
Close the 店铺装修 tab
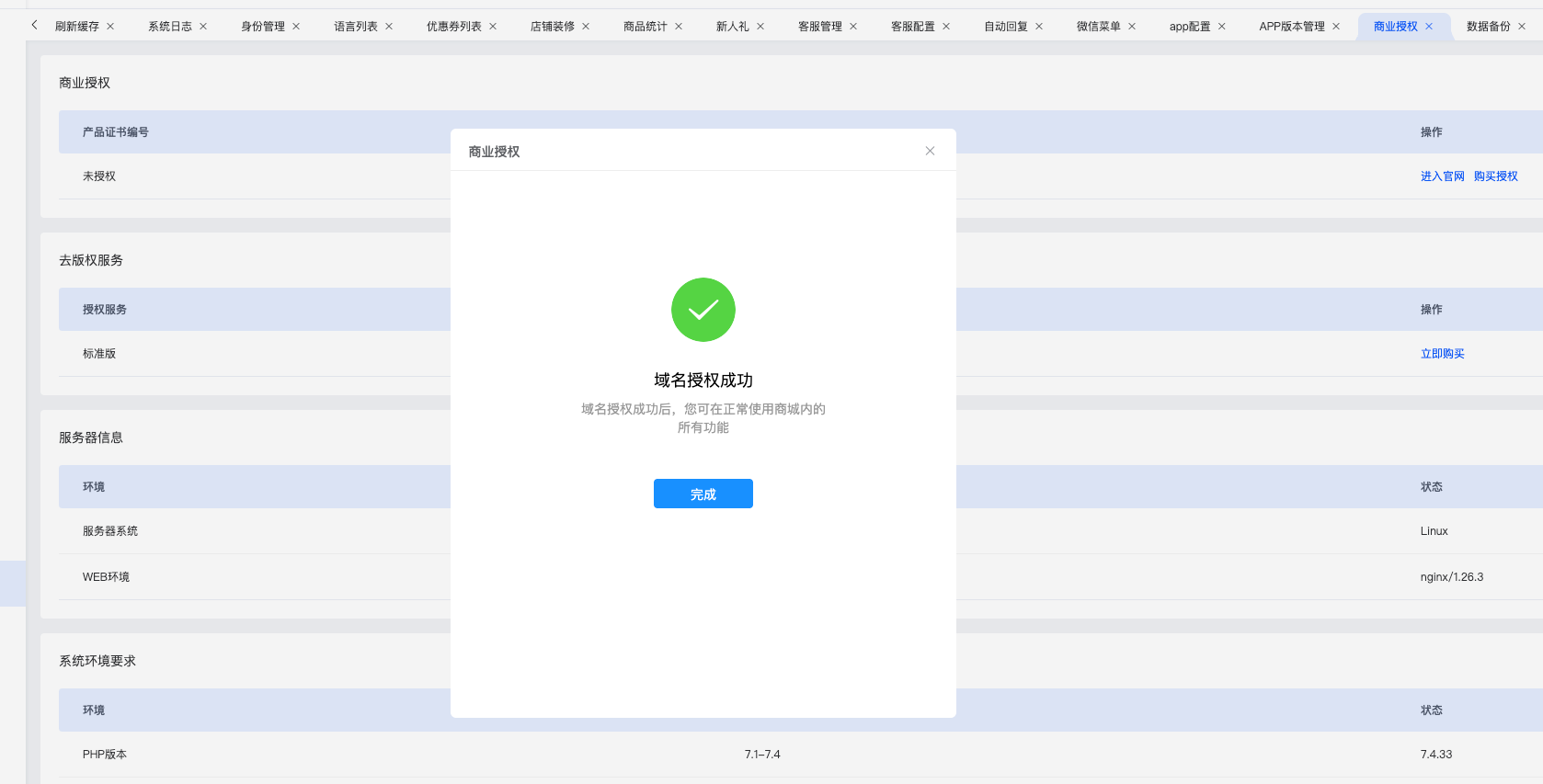click(x=586, y=27)
